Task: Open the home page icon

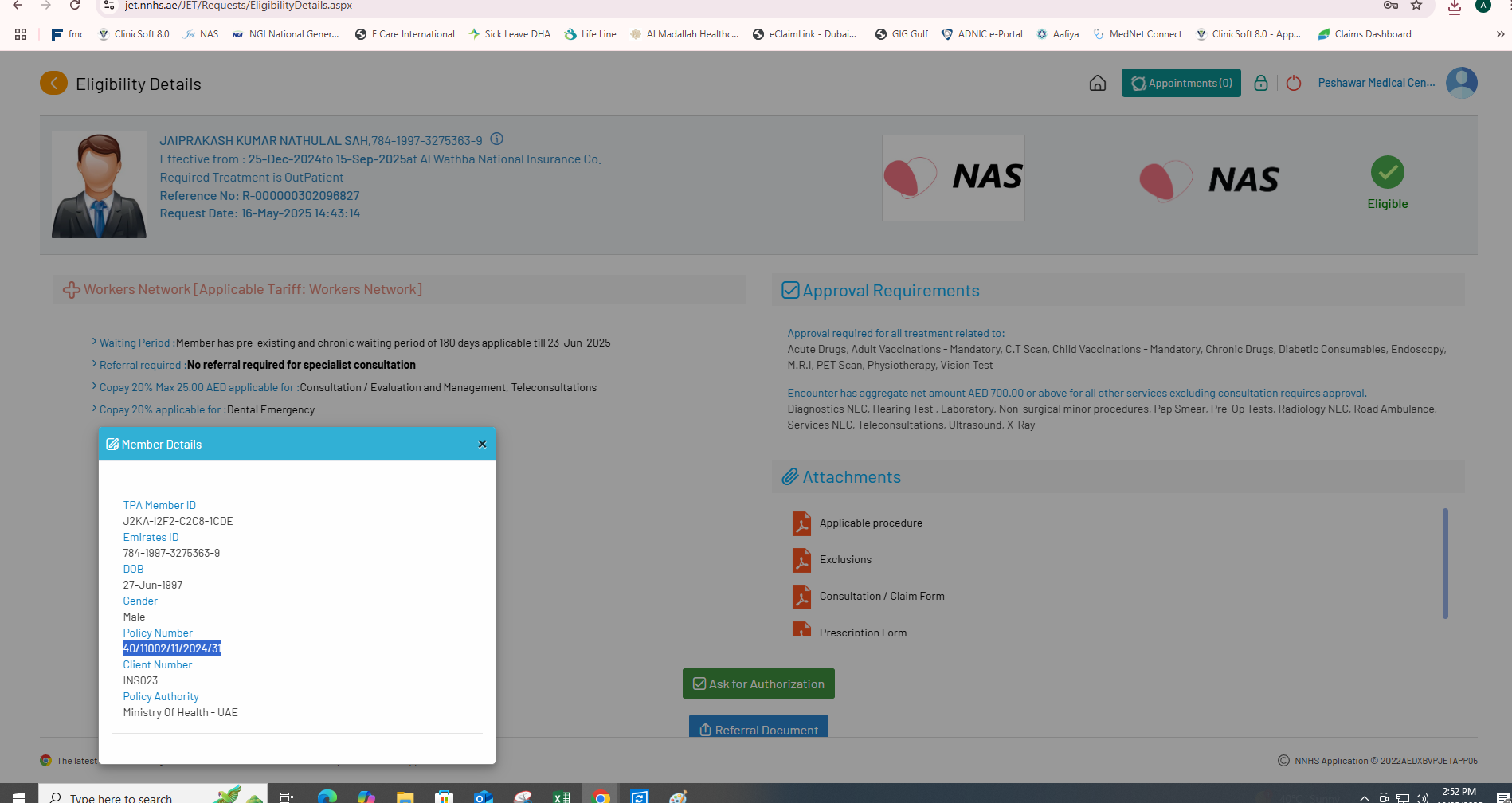Action: point(1097,83)
